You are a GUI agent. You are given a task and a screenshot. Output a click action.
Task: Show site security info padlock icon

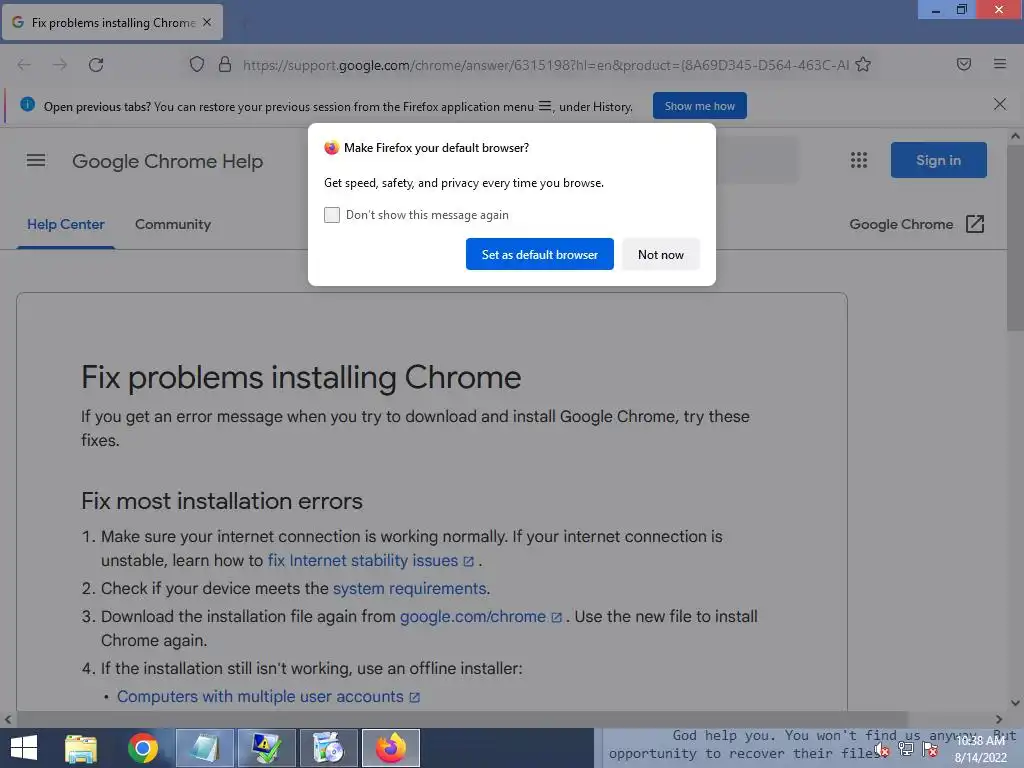tap(225, 64)
